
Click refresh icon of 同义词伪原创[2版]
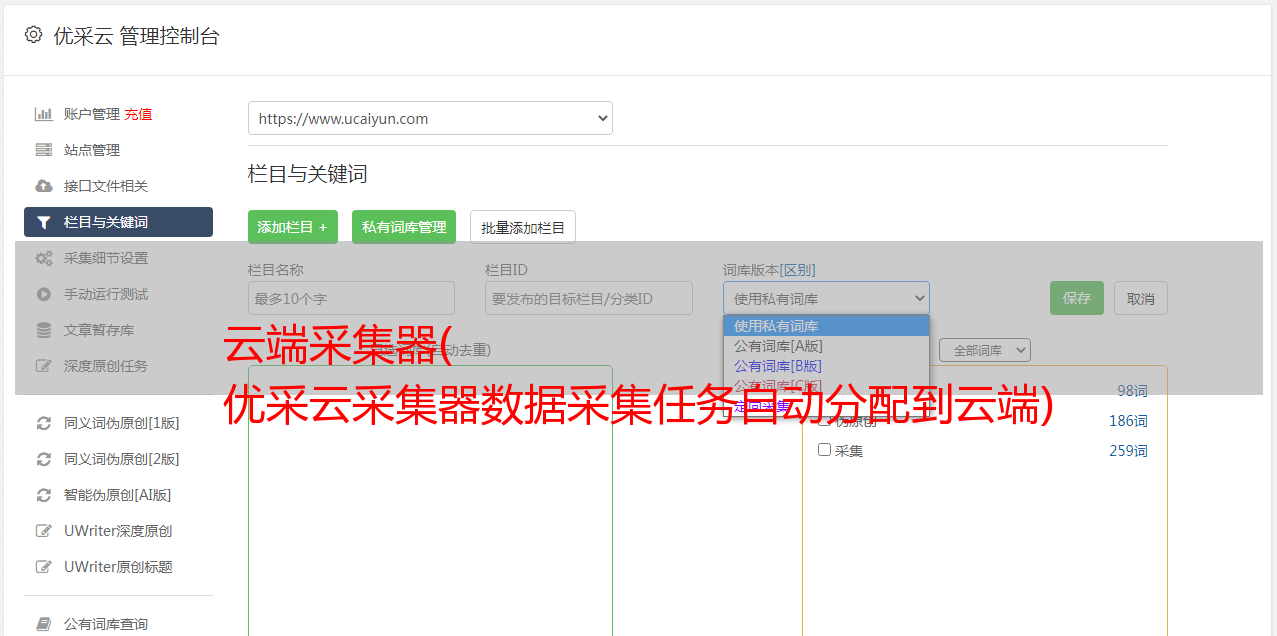[x=43, y=459]
